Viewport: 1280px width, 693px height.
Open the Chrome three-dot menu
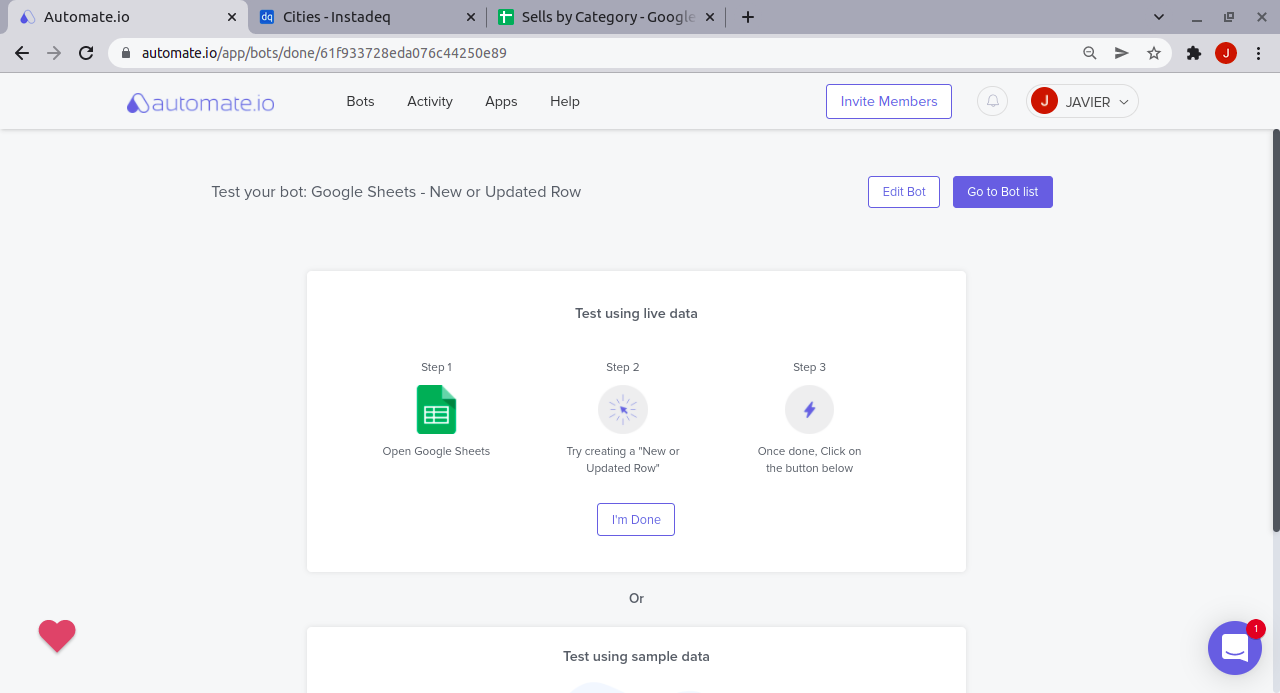1257,53
